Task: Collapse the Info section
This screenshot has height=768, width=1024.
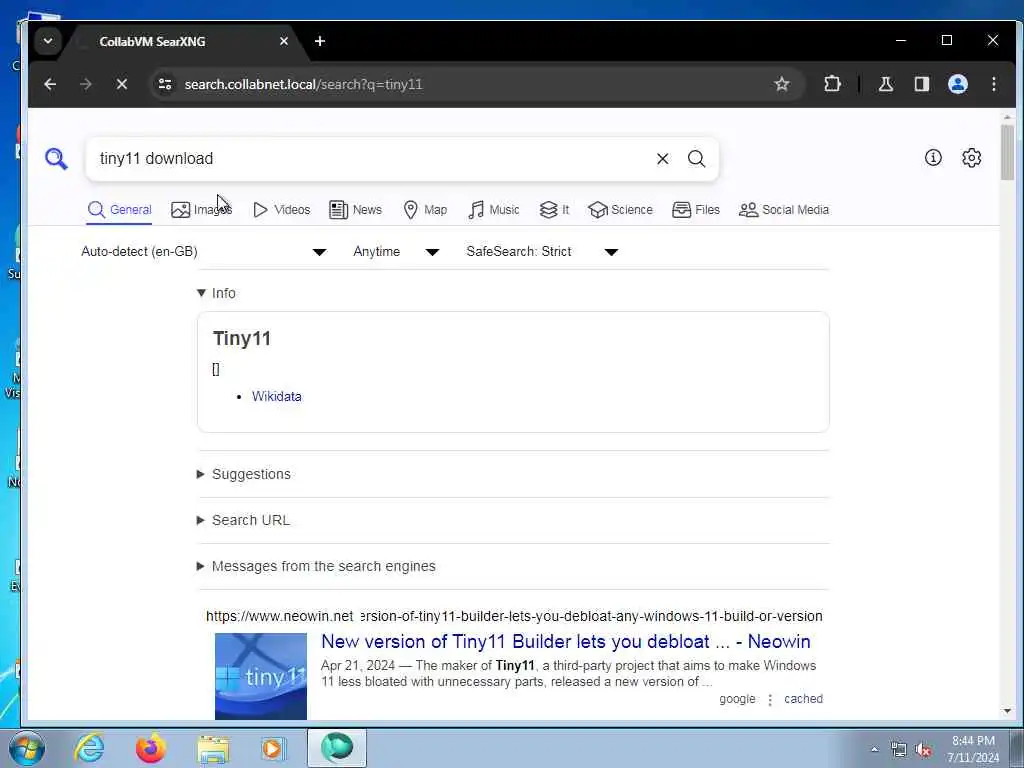Action: (216, 293)
